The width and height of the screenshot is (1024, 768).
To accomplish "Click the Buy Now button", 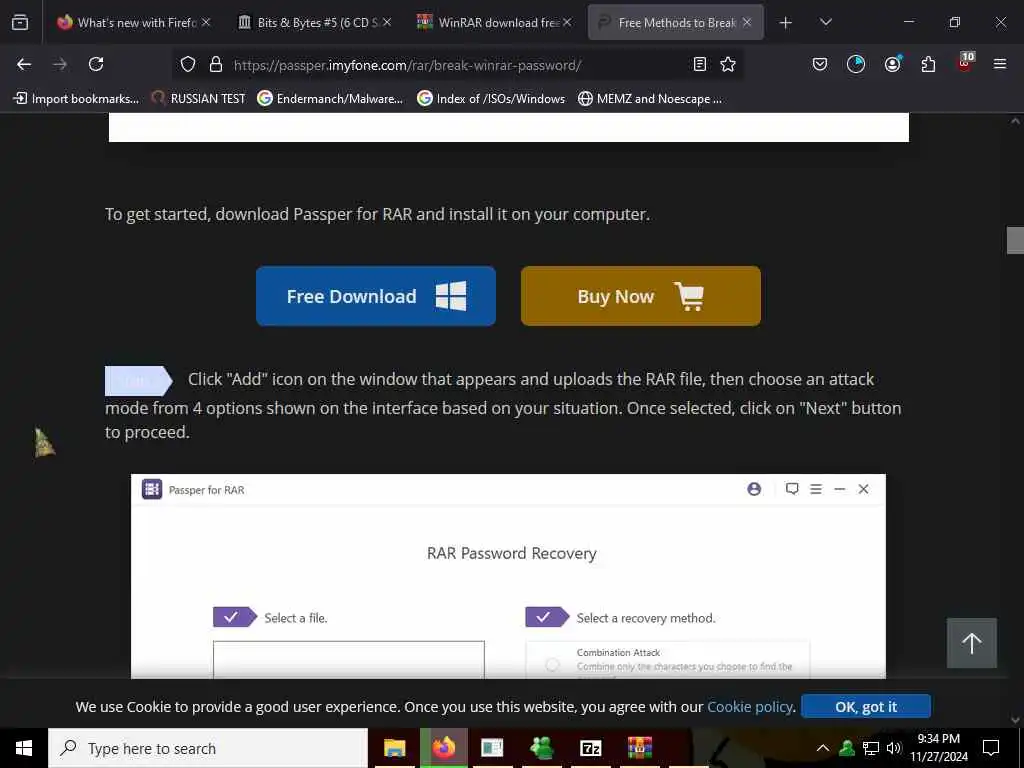I will click(641, 296).
